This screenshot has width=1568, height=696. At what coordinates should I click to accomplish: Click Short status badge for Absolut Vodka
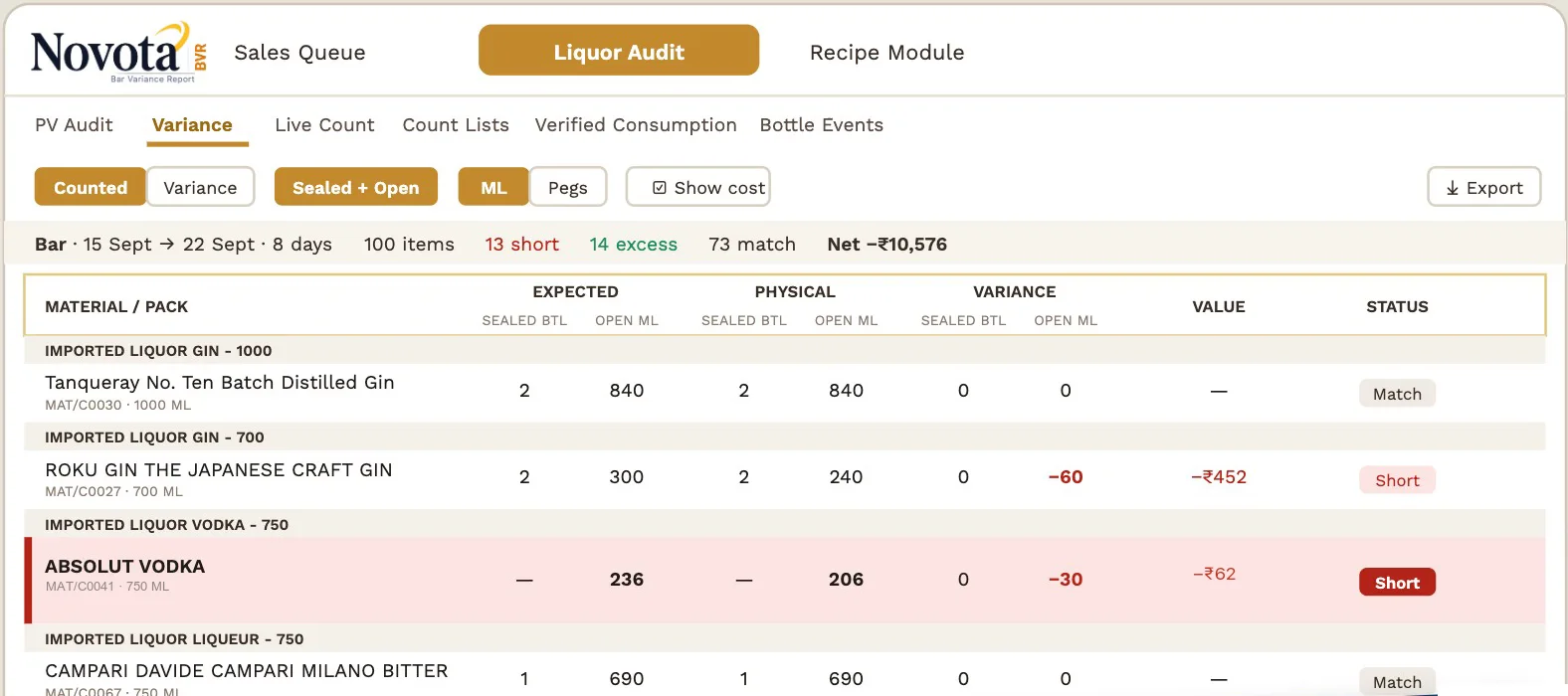pyautogui.click(x=1397, y=583)
